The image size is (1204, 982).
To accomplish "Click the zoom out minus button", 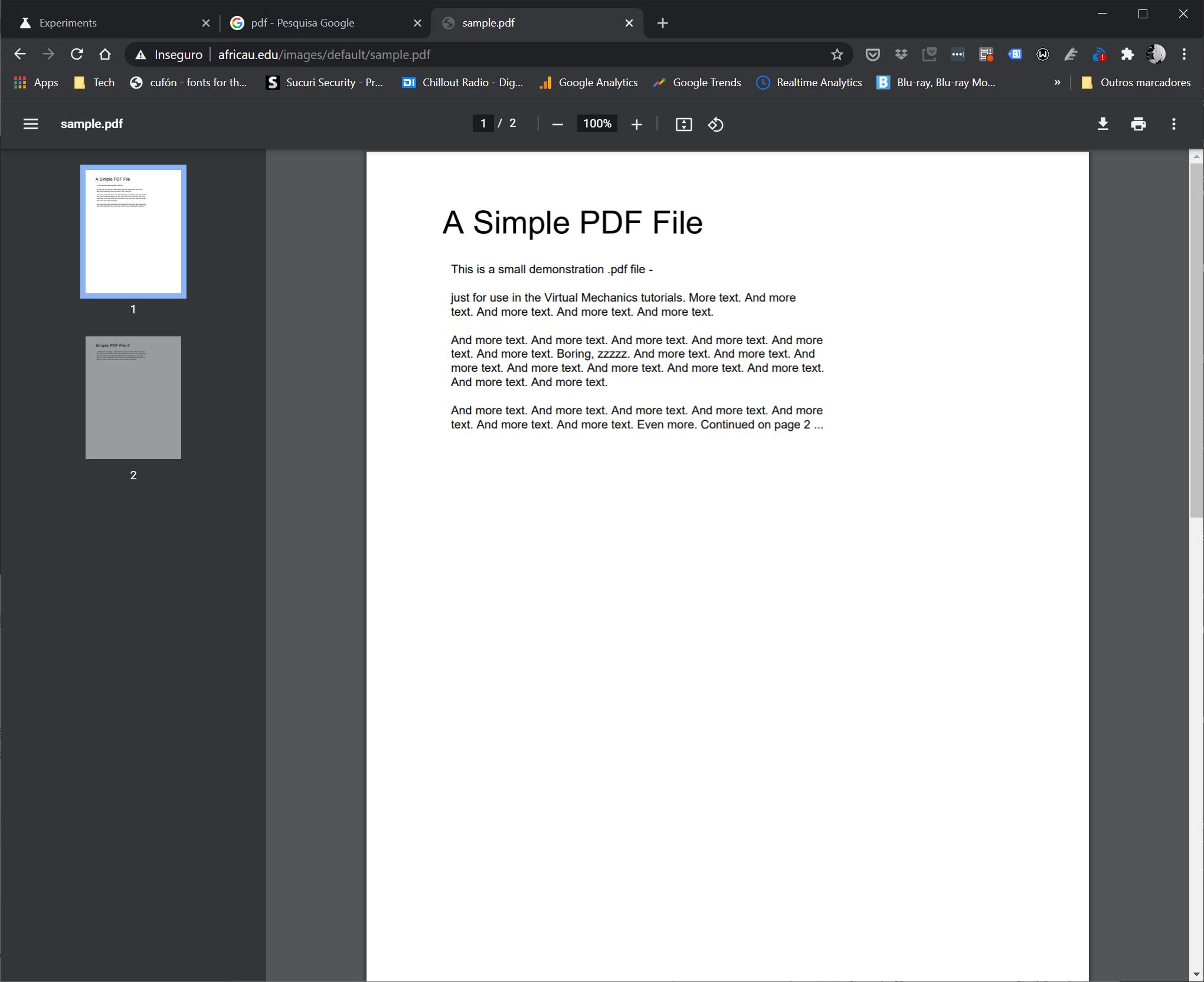I will 557,125.
